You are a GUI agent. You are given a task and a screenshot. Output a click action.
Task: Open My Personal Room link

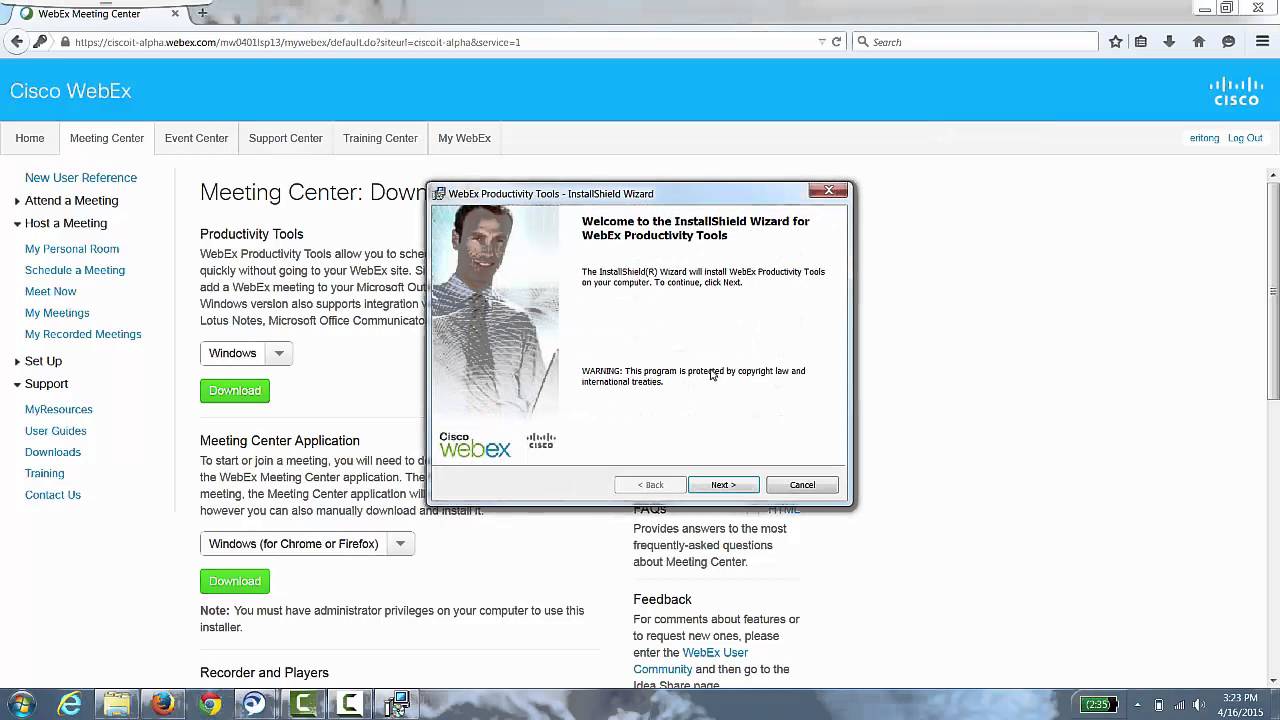pos(72,249)
